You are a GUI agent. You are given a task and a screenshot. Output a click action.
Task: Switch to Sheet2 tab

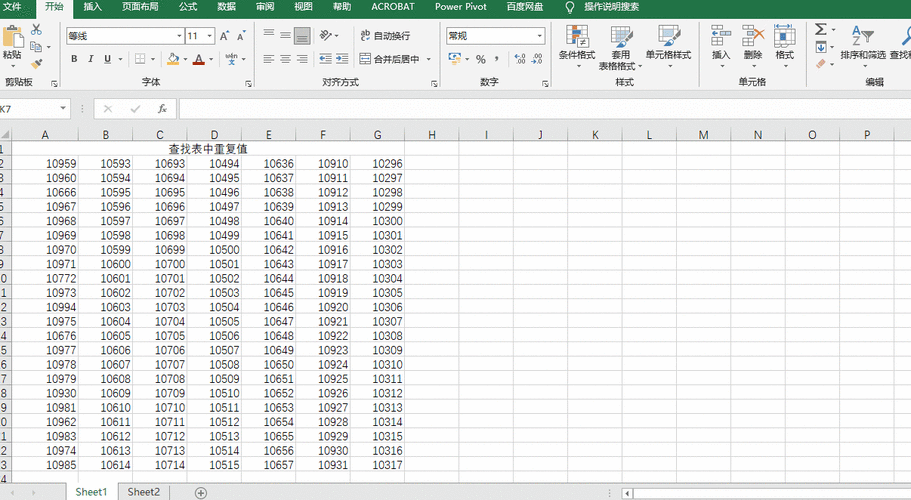click(144, 492)
